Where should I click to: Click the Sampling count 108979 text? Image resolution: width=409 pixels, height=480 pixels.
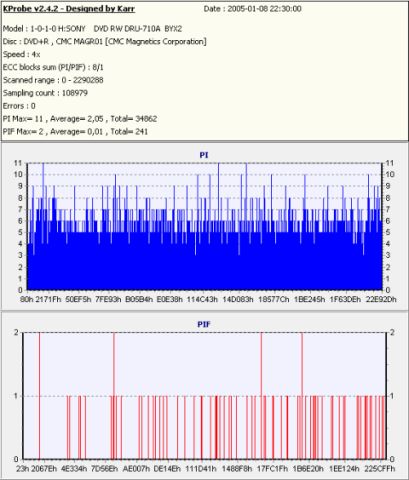(x=45, y=93)
